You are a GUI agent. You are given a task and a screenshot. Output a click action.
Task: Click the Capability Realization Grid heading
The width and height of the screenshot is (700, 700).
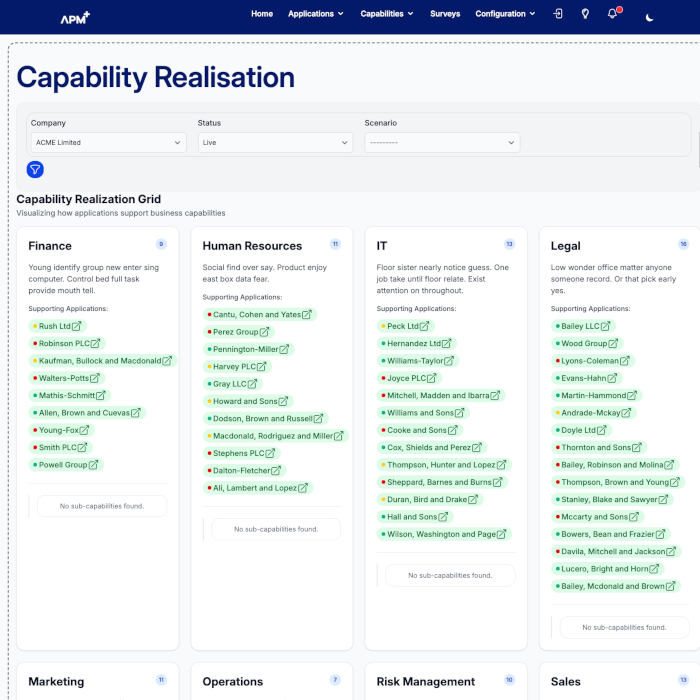[88, 200]
